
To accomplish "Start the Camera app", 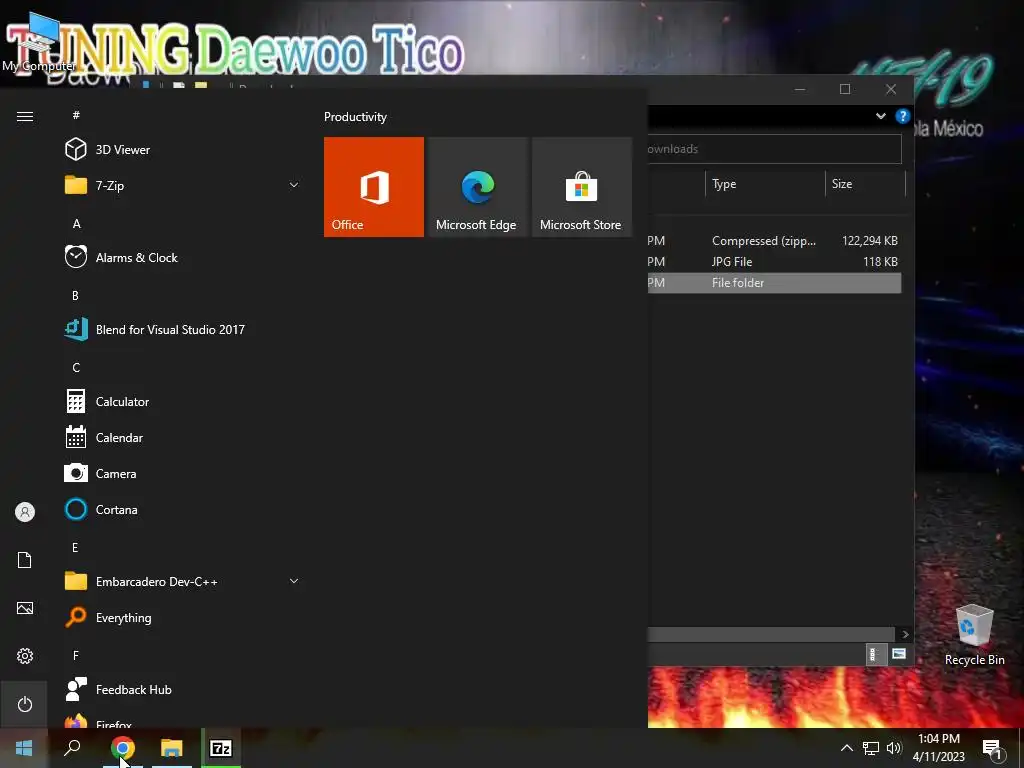I will 183,473.
